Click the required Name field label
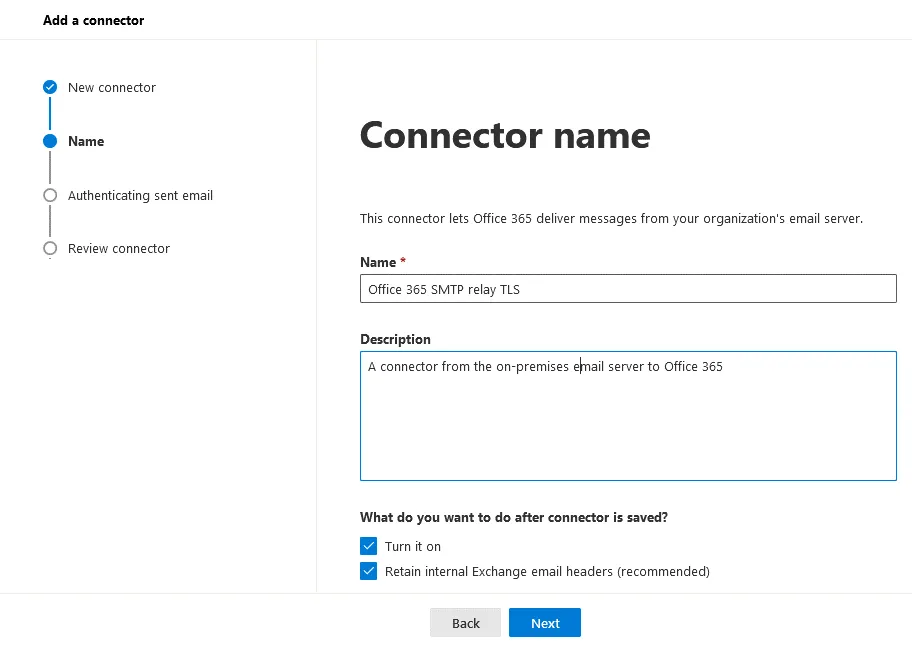Viewport: 912px width, 650px height. (379, 262)
